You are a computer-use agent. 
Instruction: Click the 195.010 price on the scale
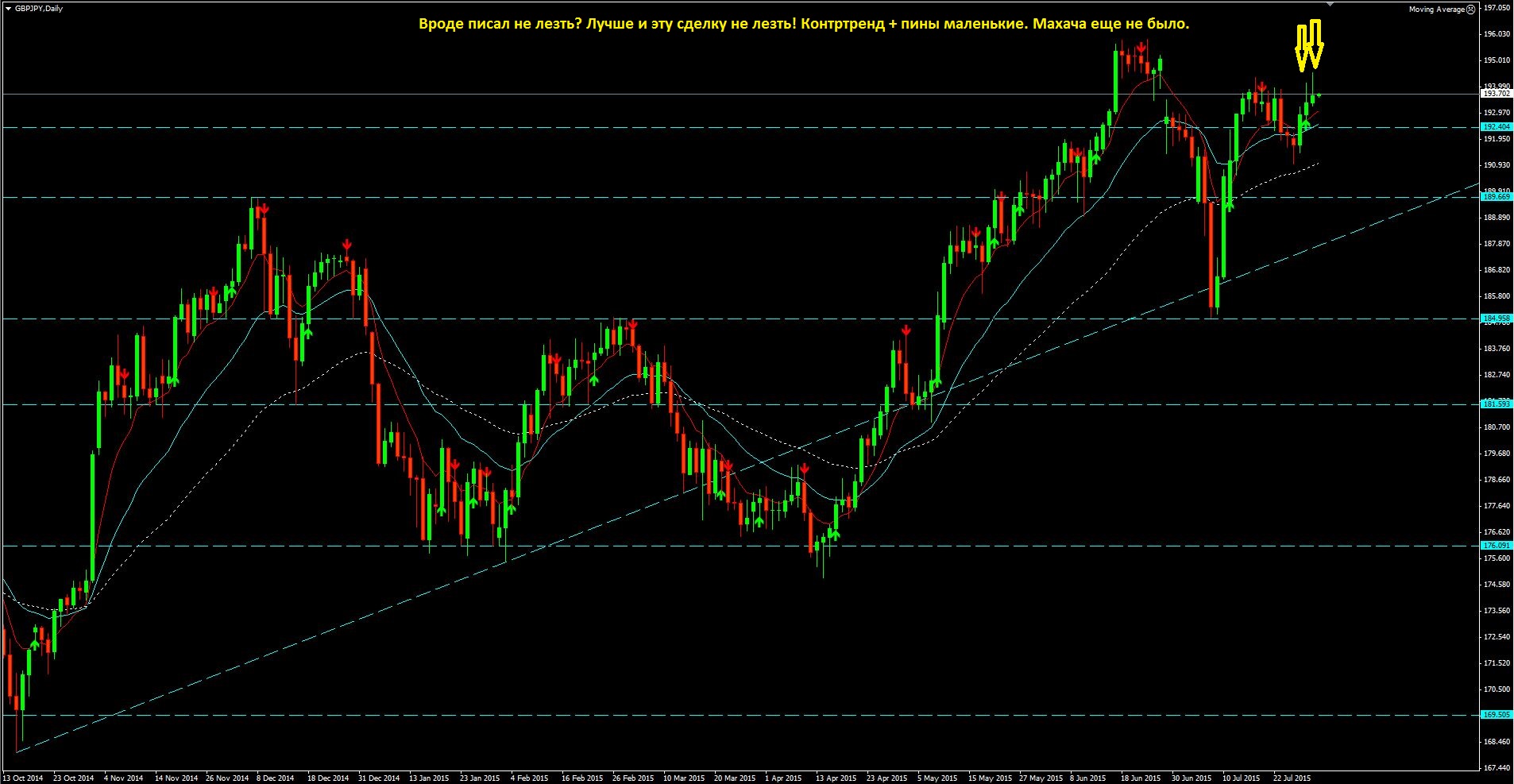1497,60
